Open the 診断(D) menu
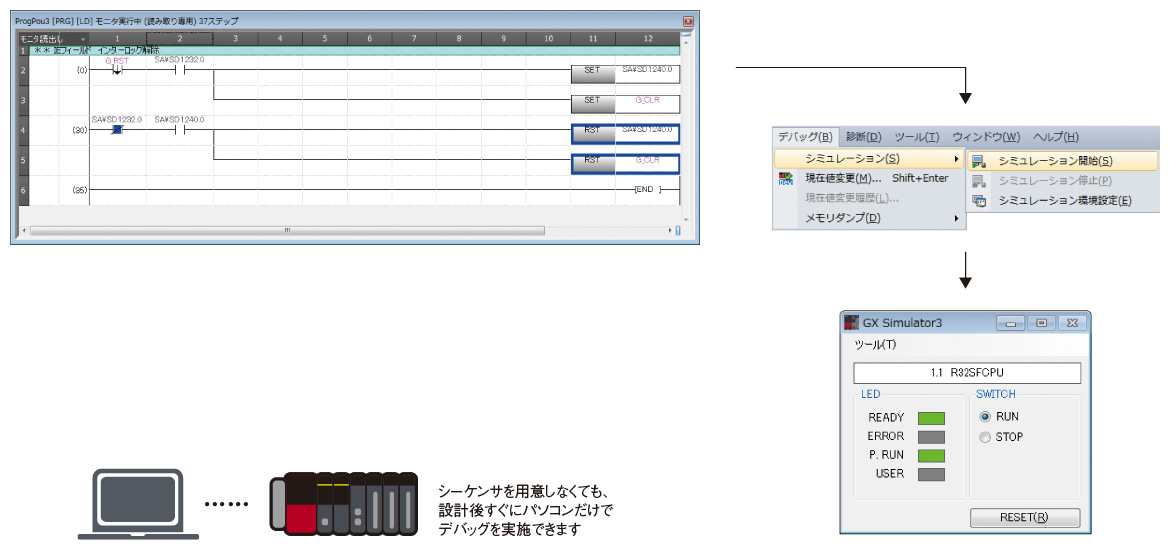The height and width of the screenshot is (548, 1170). 863,137
